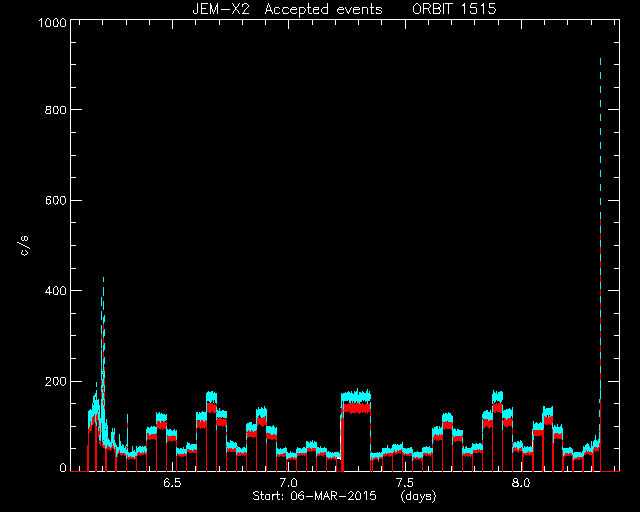Click the 400 tick label on the y-axis
Viewport: 640px width, 512px height.
click(x=55, y=291)
